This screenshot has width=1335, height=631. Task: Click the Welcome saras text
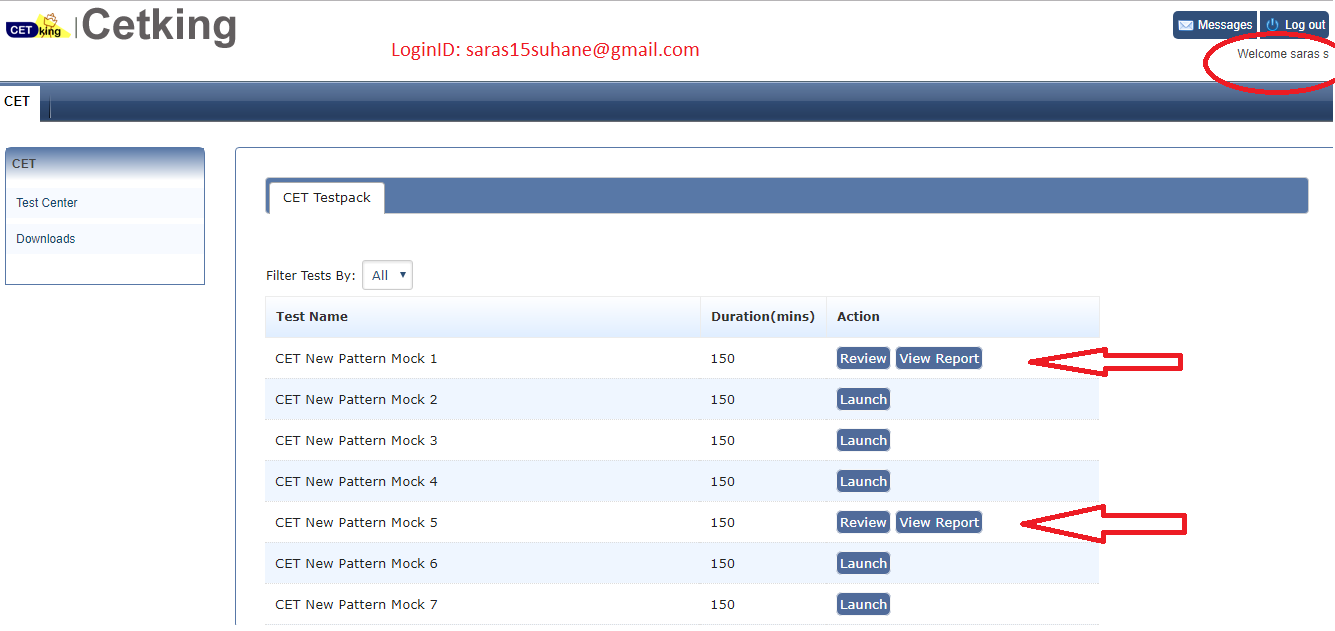[x=1282, y=54]
